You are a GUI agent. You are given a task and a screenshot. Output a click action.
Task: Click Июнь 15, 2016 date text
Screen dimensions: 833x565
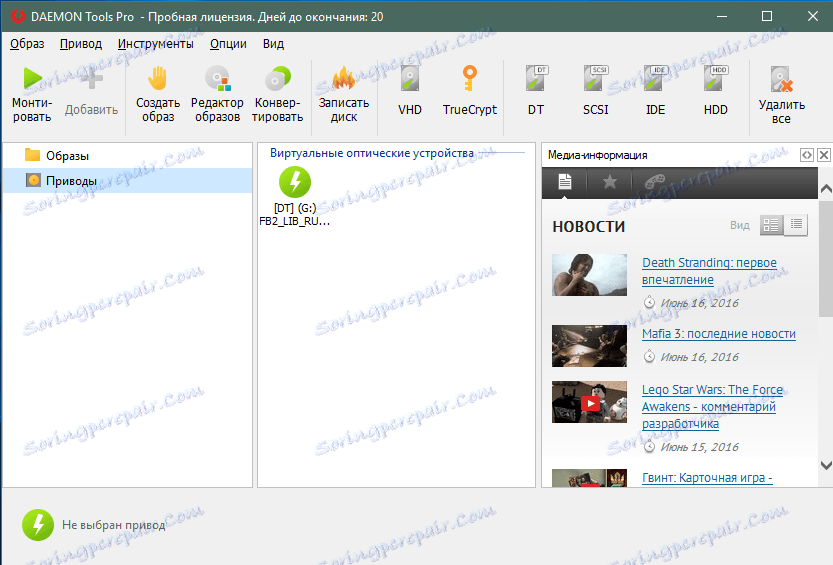pyautogui.click(x=699, y=447)
